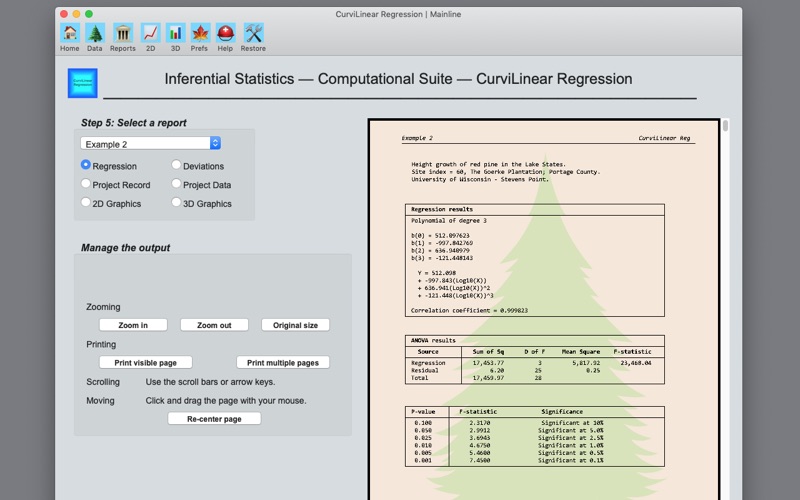Click the 'Sum of Sq' column header
This screenshot has height=500, width=800.
pyautogui.click(x=488, y=352)
